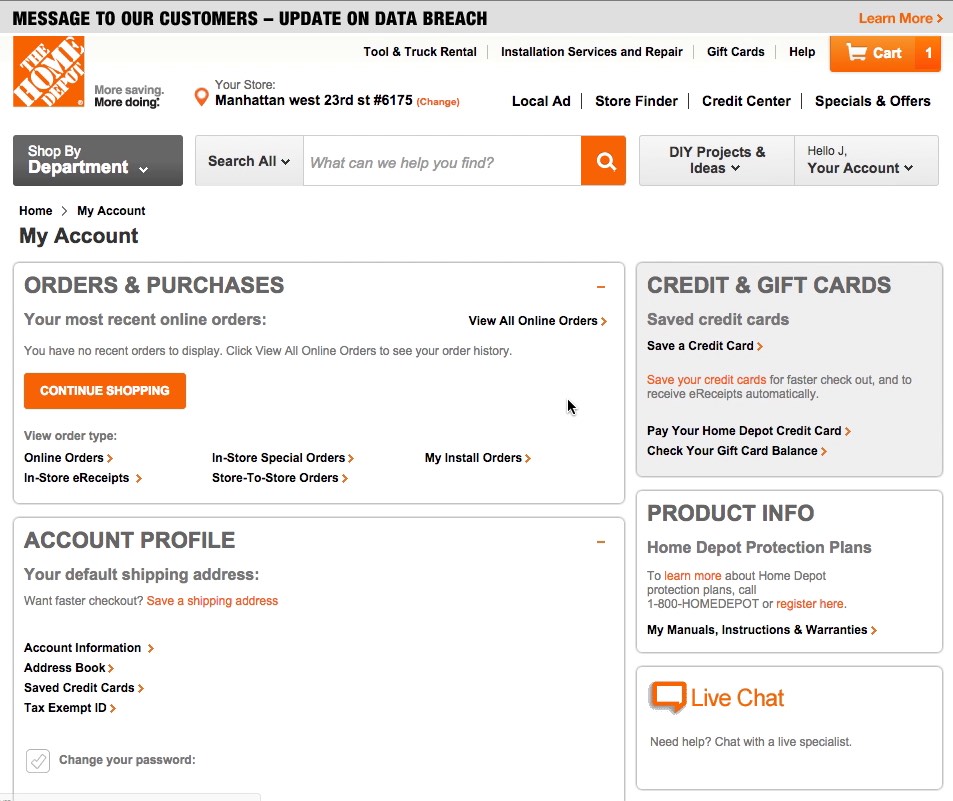Click the Live Chat speech bubble icon
This screenshot has height=801, width=953.
(667, 697)
